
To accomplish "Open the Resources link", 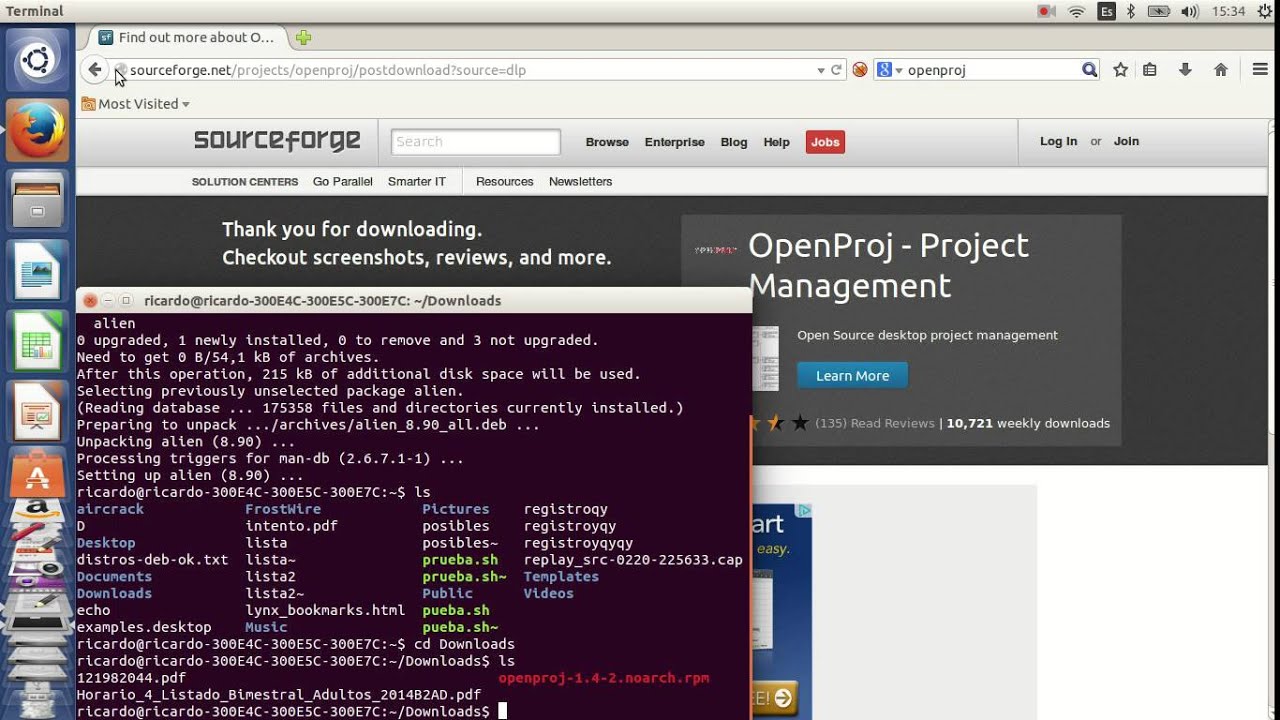I will point(504,181).
